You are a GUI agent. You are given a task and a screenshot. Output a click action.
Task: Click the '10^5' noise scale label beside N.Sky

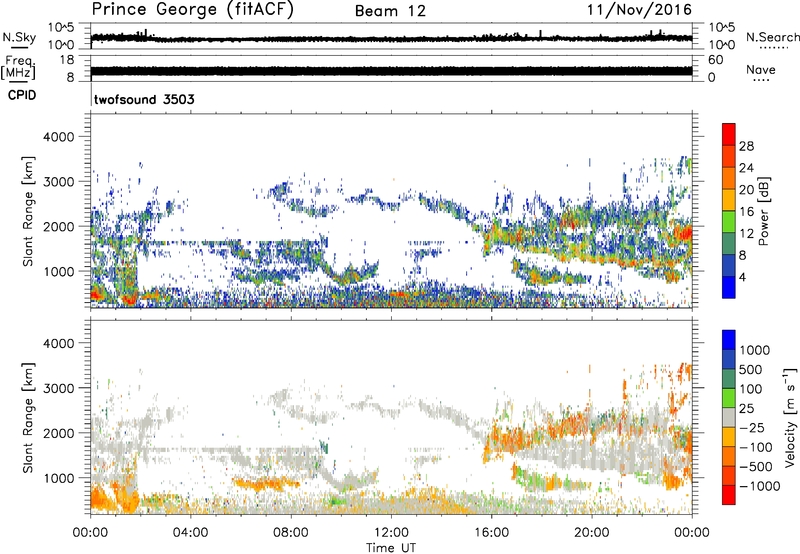pos(61,28)
